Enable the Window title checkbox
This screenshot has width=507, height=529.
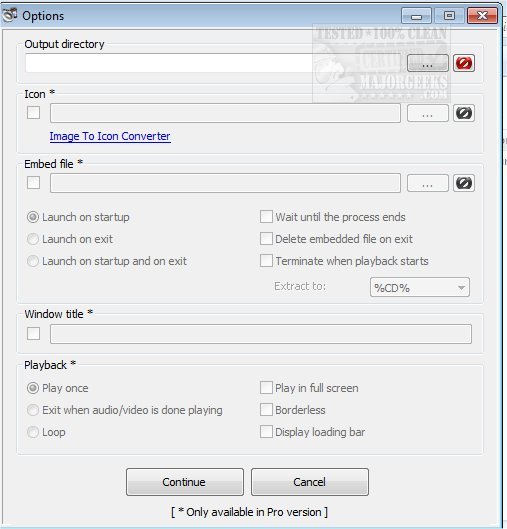(33, 334)
